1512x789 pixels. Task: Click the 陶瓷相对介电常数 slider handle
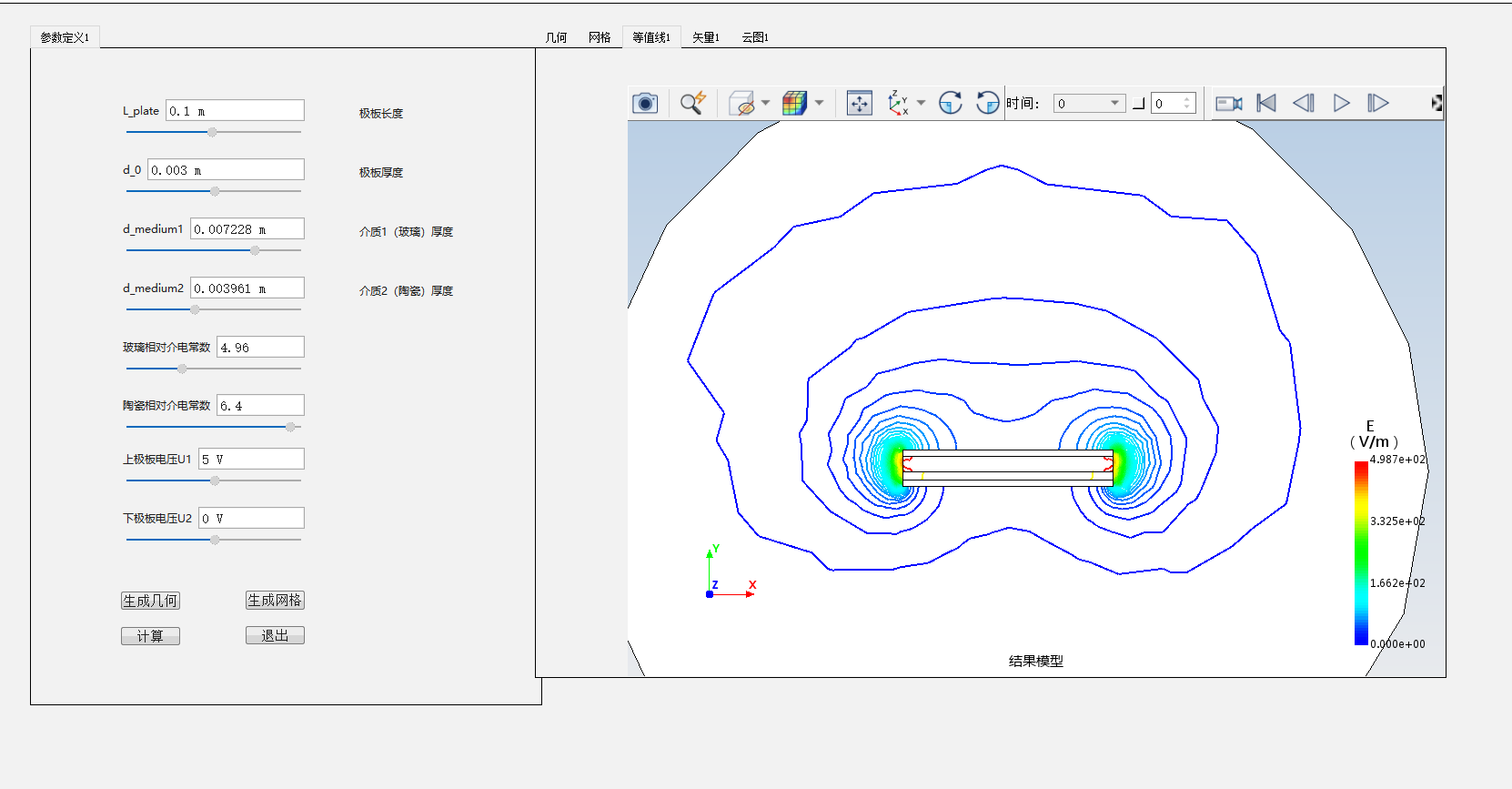pyautogui.click(x=290, y=427)
